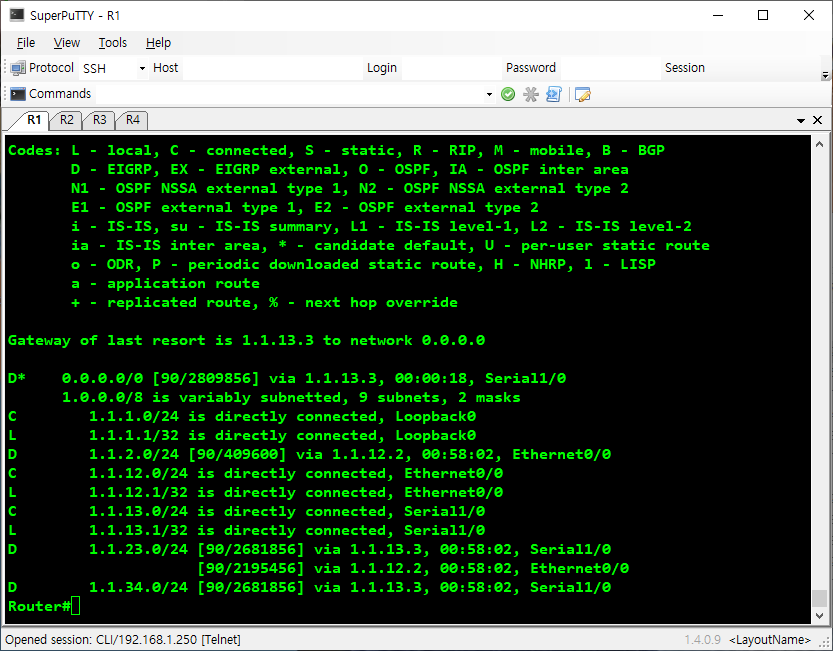Screen dimensions: 833x651
Task: Click the 0.0.0.0/0 default route entry
Action: pyautogui.click(x=287, y=378)
